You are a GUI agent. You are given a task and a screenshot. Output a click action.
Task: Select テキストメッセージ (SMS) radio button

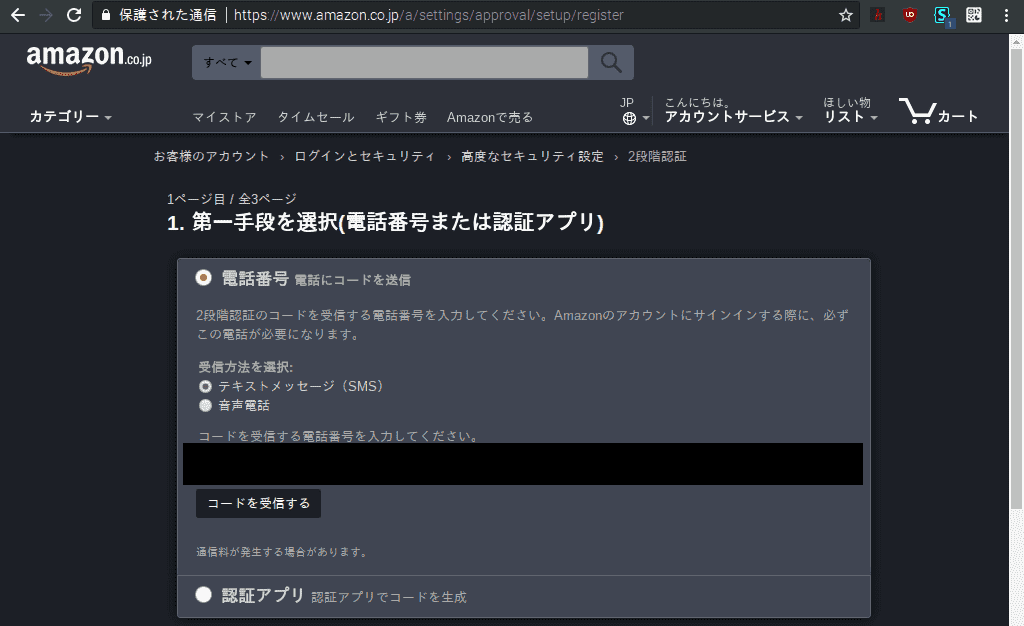click(x=205, y=386)
